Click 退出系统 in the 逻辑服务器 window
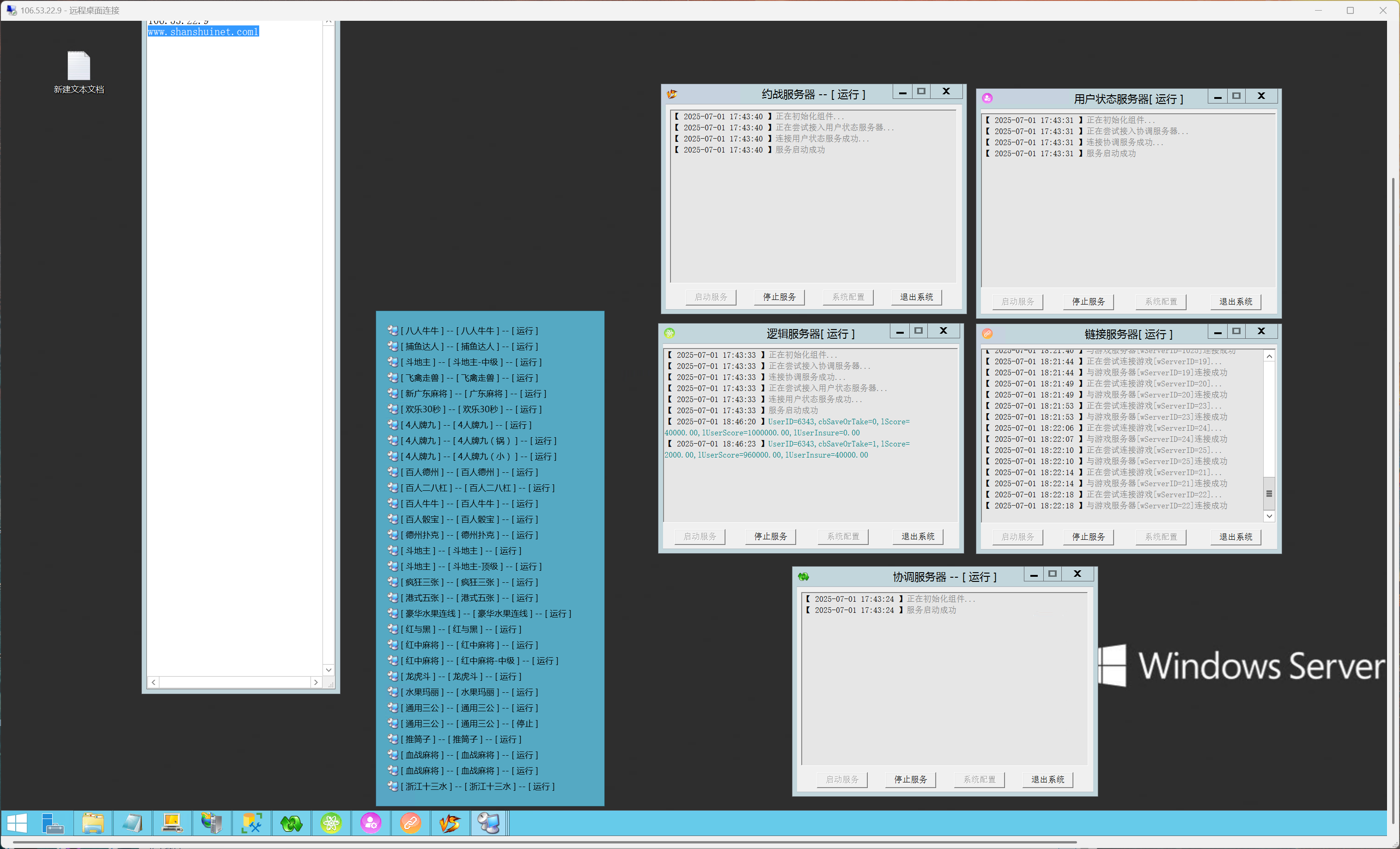 tap(918, 537)
